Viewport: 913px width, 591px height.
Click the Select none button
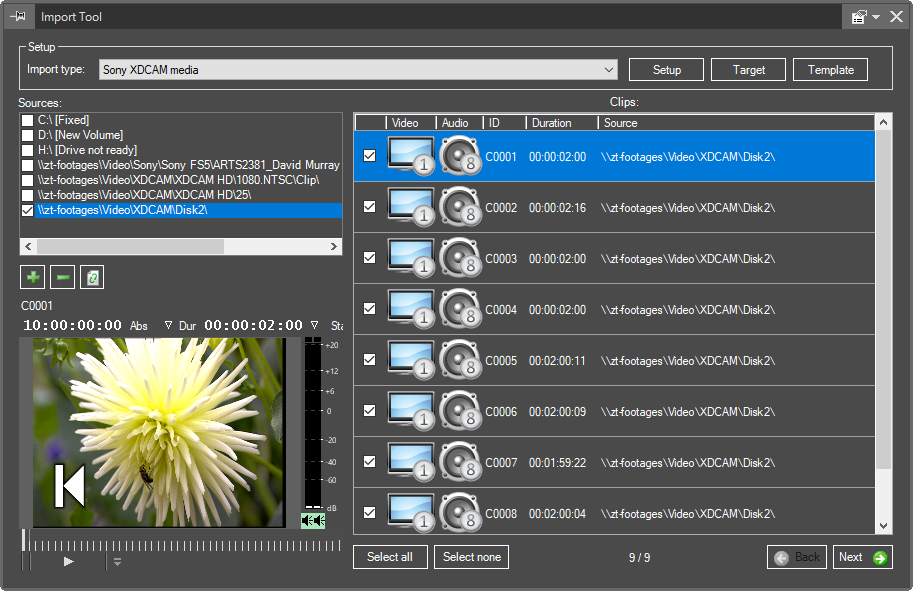click(471, 557)
